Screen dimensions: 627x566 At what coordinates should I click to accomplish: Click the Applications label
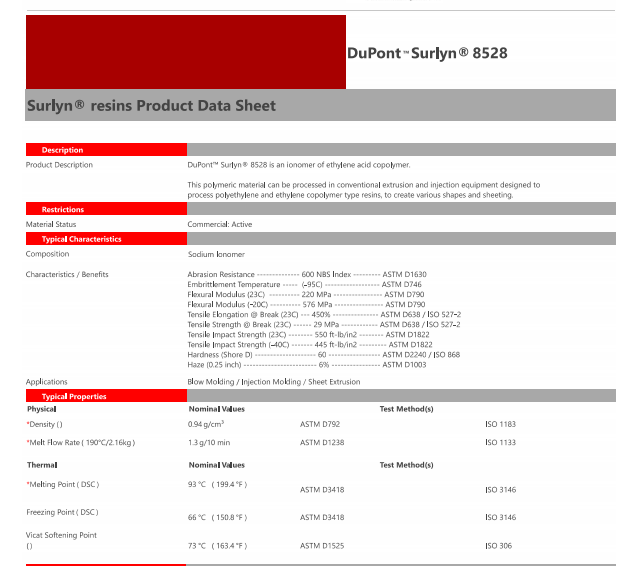point(46,382)
